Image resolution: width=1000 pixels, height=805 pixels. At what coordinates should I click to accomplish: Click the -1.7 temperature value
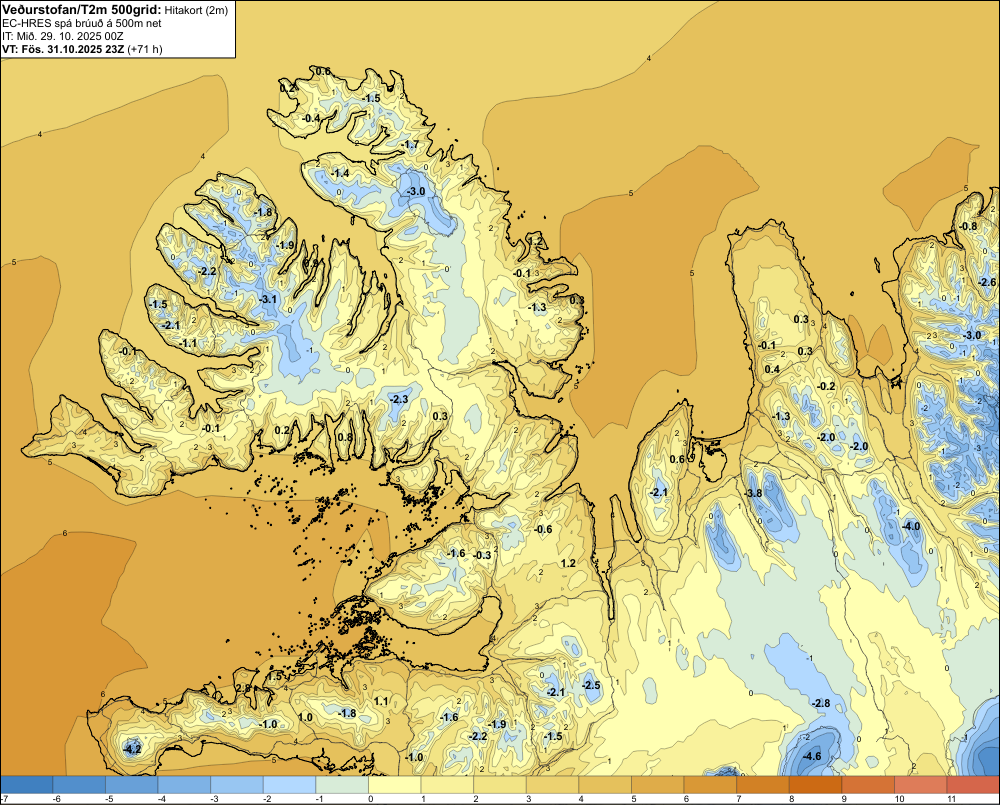pos(410,145)
